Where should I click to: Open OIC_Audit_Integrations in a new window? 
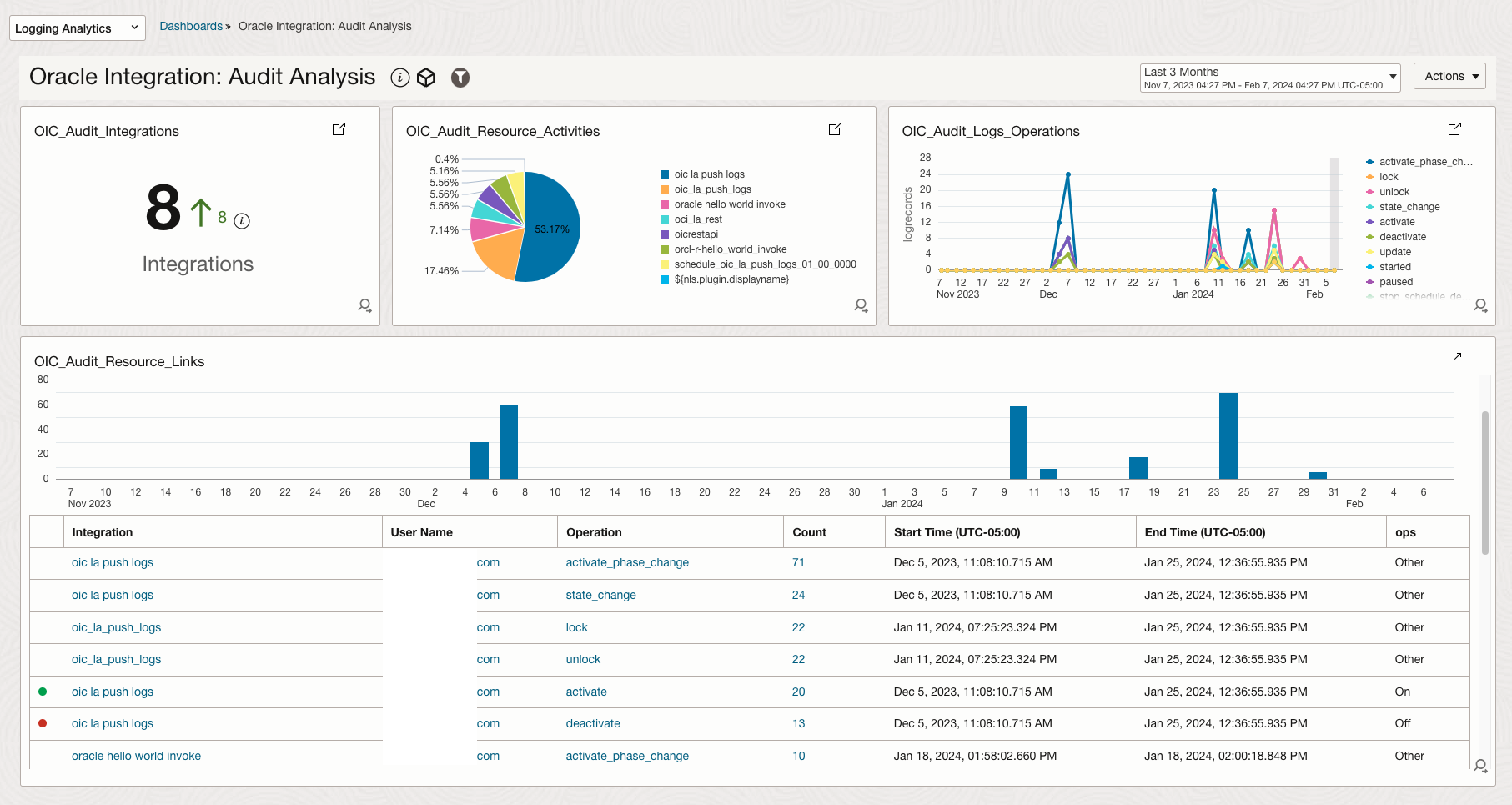click(339, 129)
